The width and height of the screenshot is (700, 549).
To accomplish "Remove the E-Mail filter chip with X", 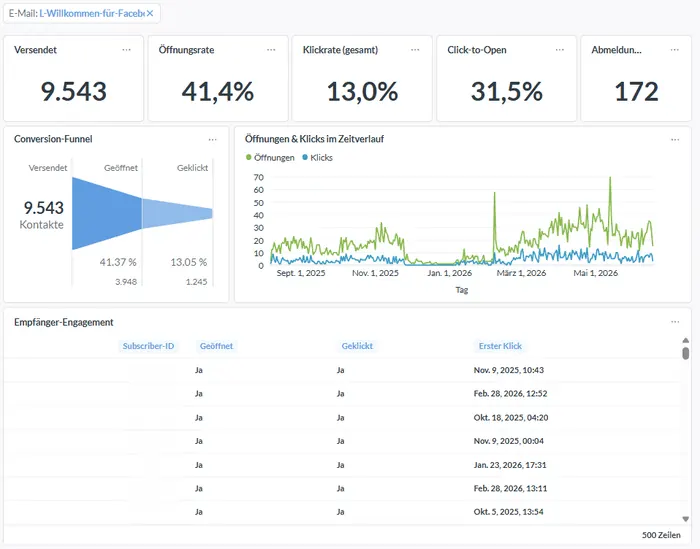I will (150, 13).
